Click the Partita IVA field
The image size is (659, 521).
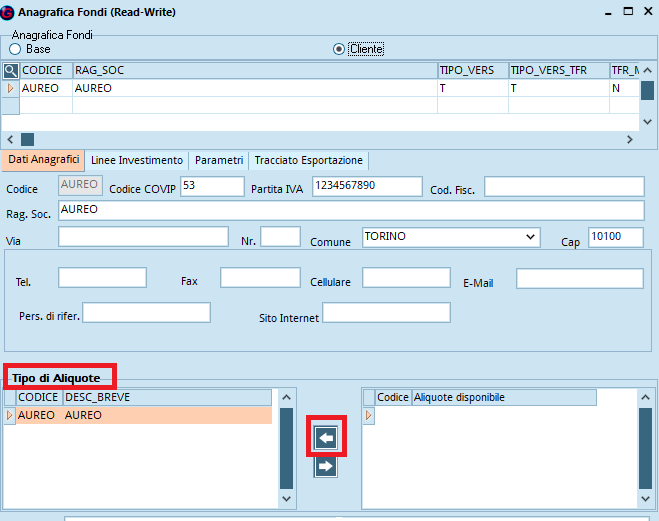click(367, 186)
